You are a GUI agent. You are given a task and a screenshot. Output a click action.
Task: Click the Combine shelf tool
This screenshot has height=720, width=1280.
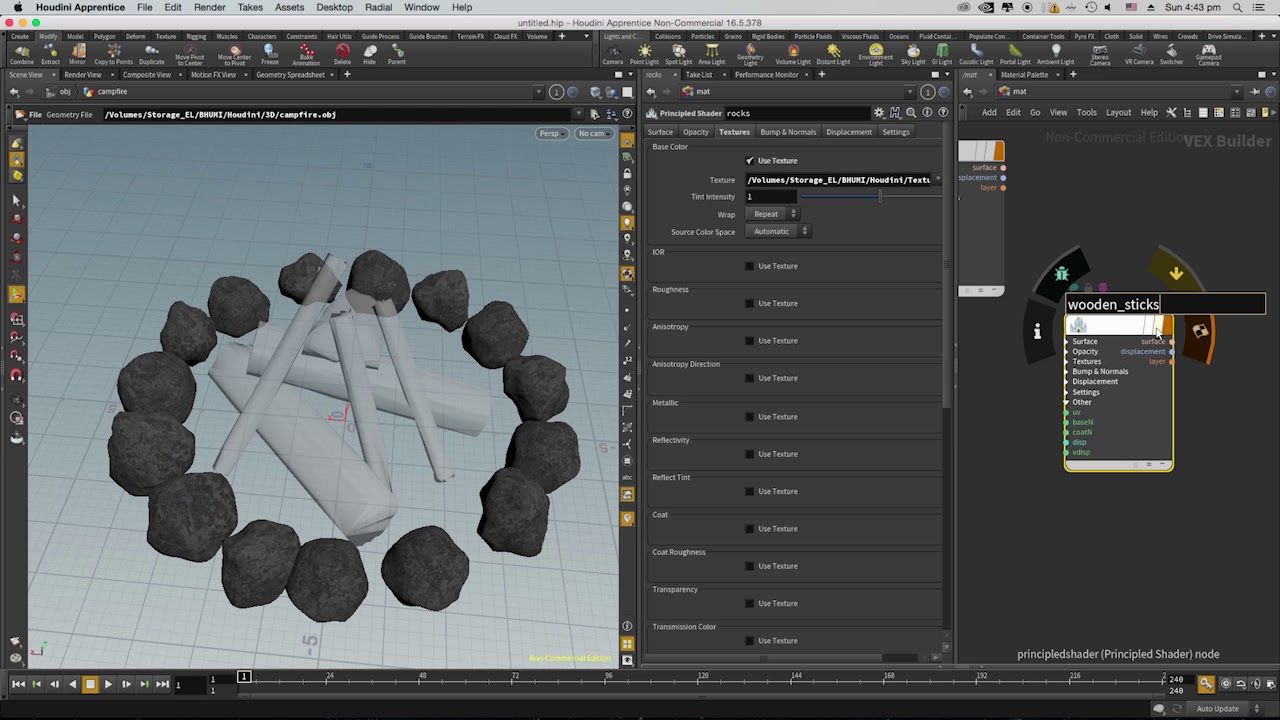coord(22,54)
